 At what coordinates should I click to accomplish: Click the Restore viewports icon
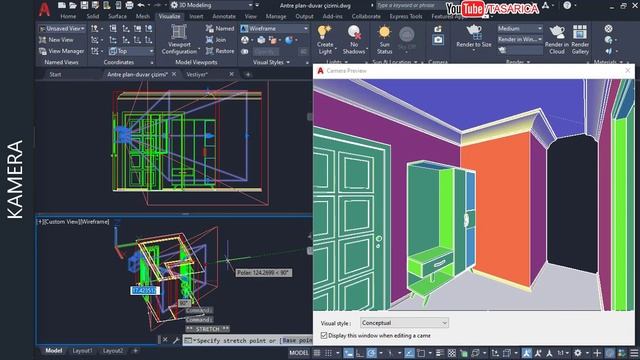(209, 51)
